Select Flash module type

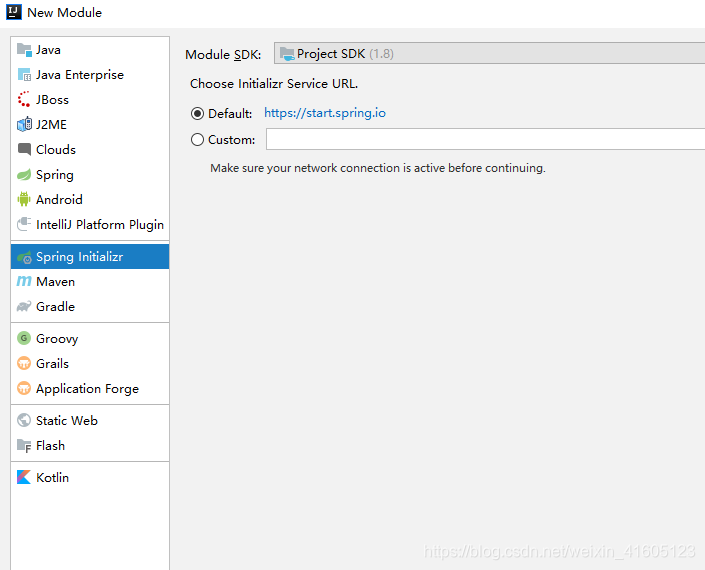[90, 445]
